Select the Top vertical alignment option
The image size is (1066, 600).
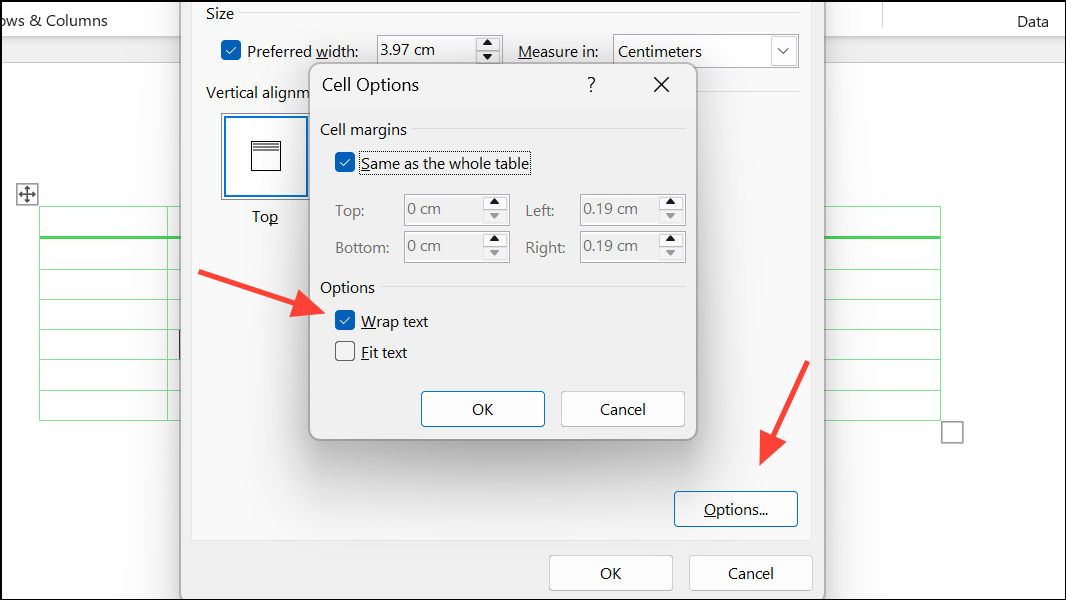265,157
